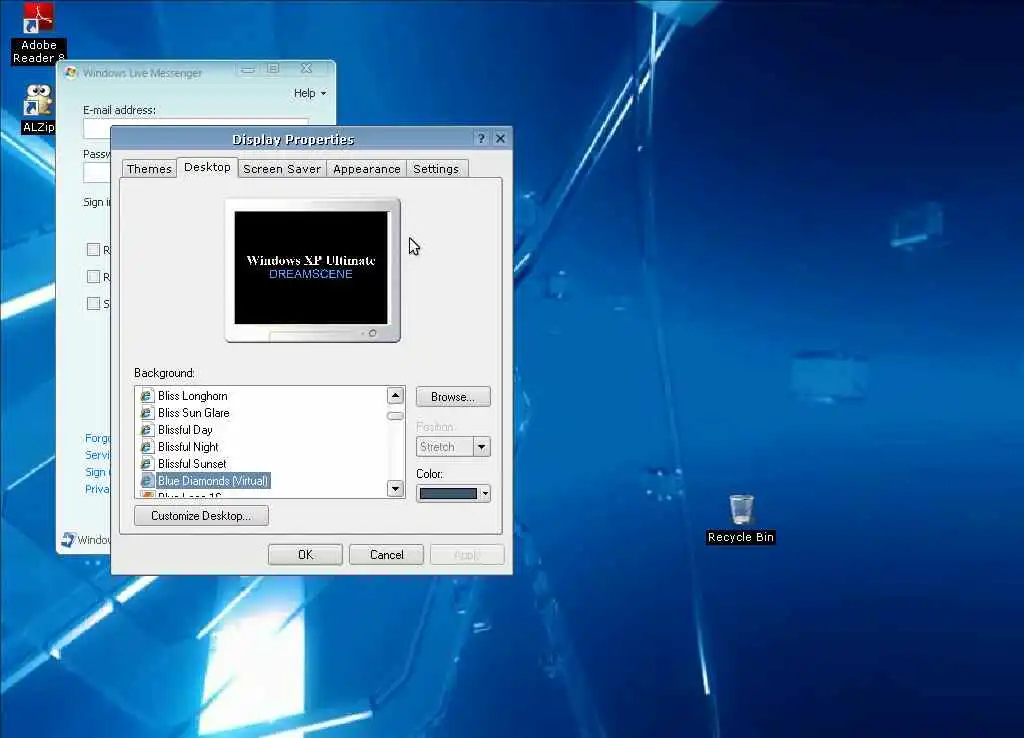The image size is (1024, 738).
Task: Pick Blissful Sunset background
Action: click(192, 464)
